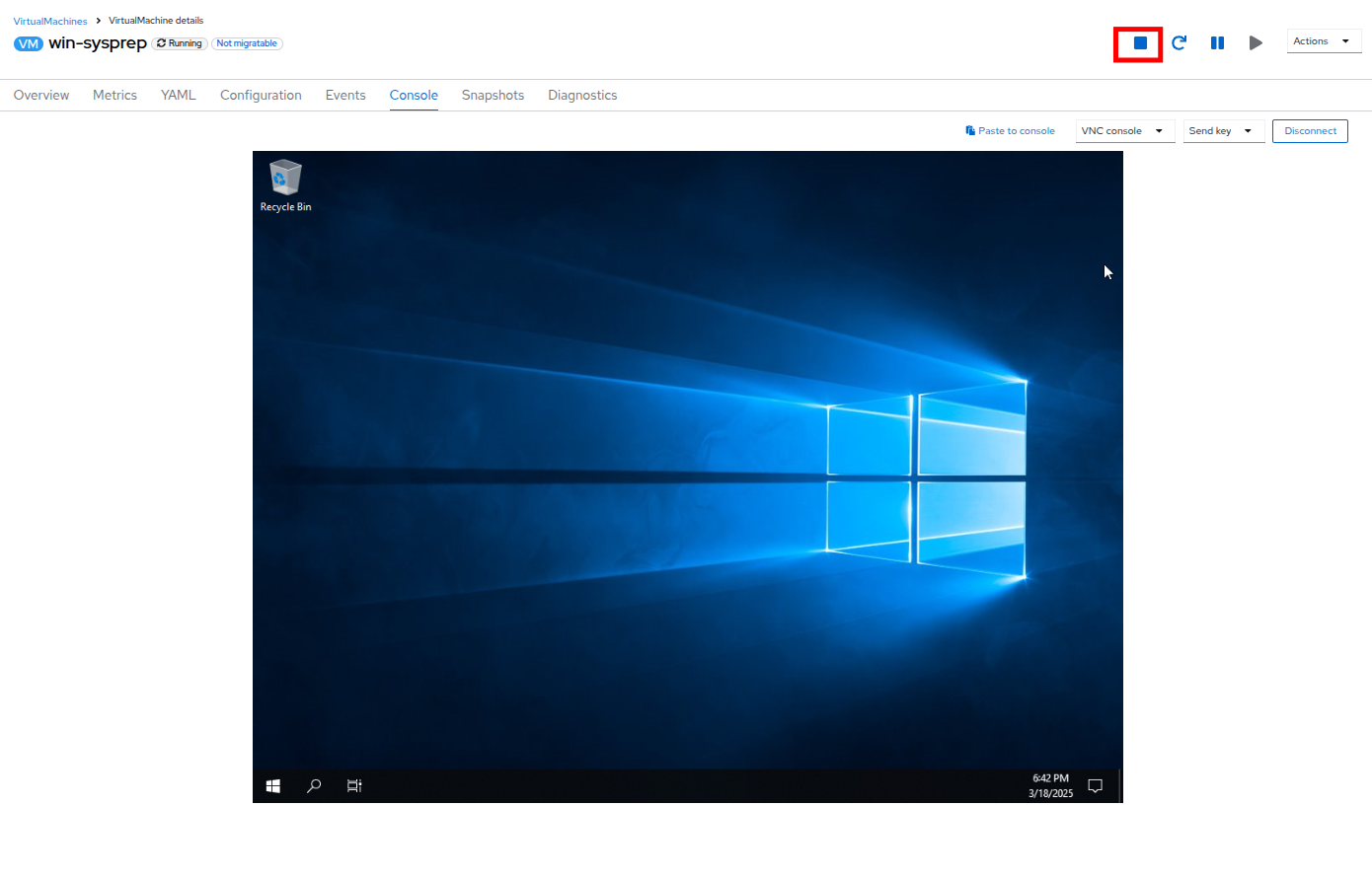The image size is (1372, 879).
Task: Open Task View in the taskbar
Action: [354, 786]
